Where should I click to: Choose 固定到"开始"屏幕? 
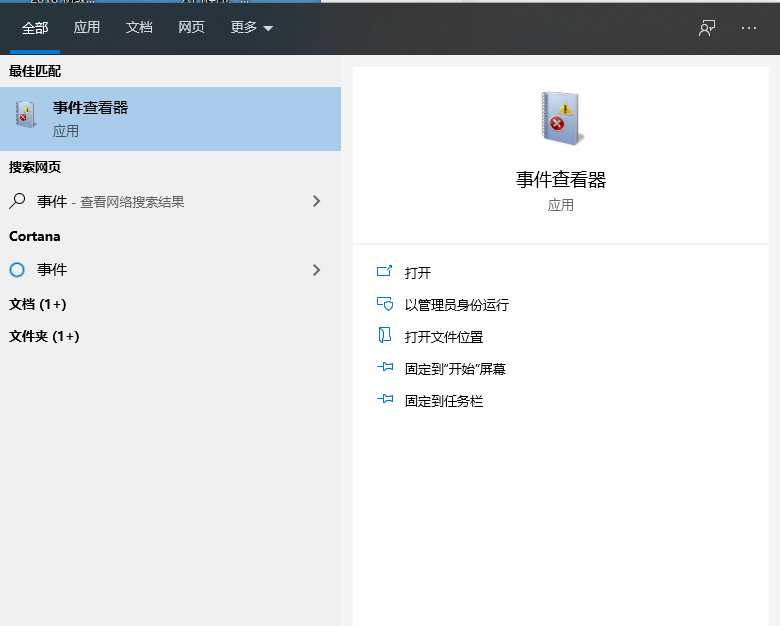point(455,369)
